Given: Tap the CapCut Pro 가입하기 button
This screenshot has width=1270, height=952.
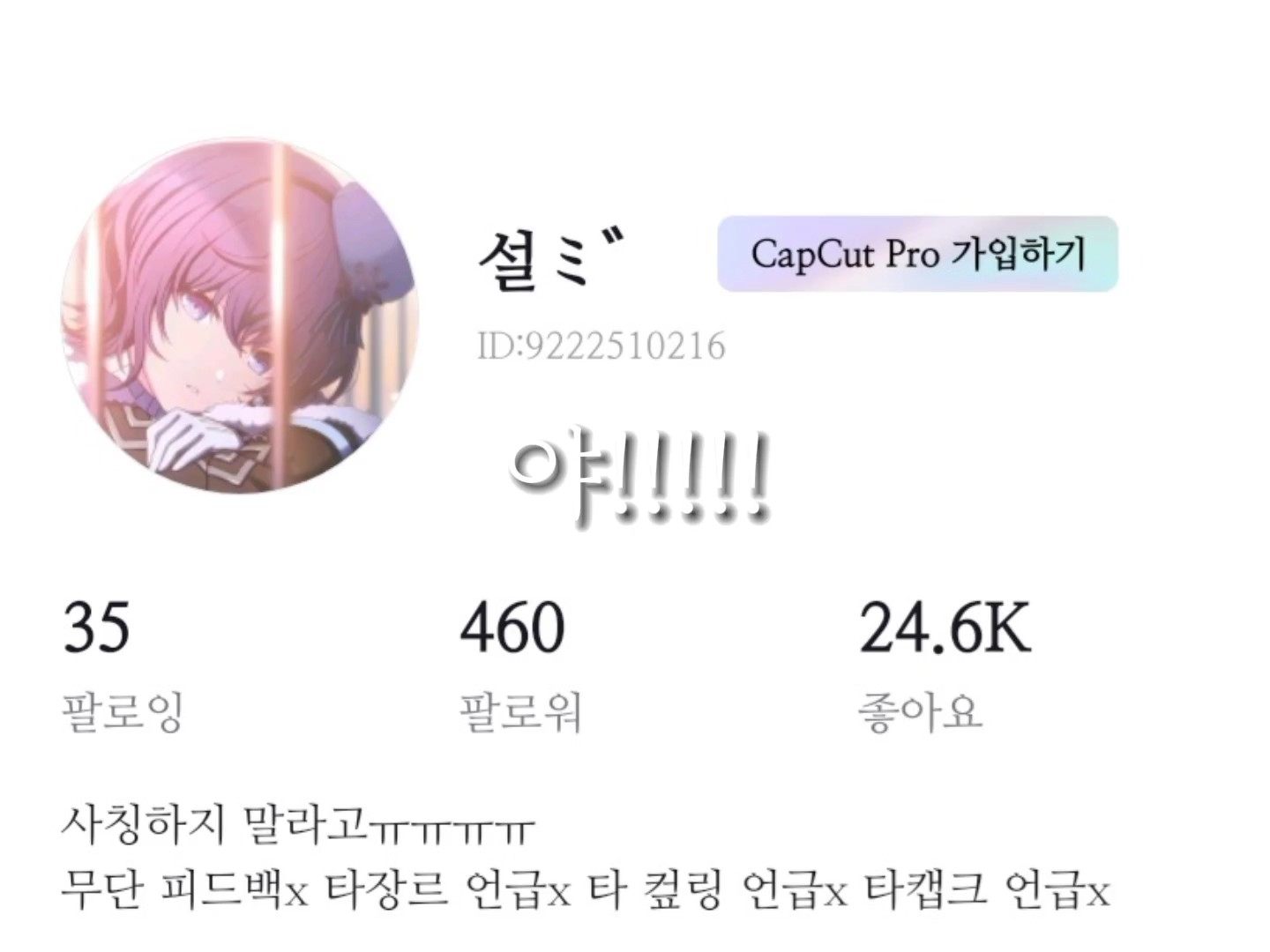Looking at the screenshot, I should click(x=917, y=254).
